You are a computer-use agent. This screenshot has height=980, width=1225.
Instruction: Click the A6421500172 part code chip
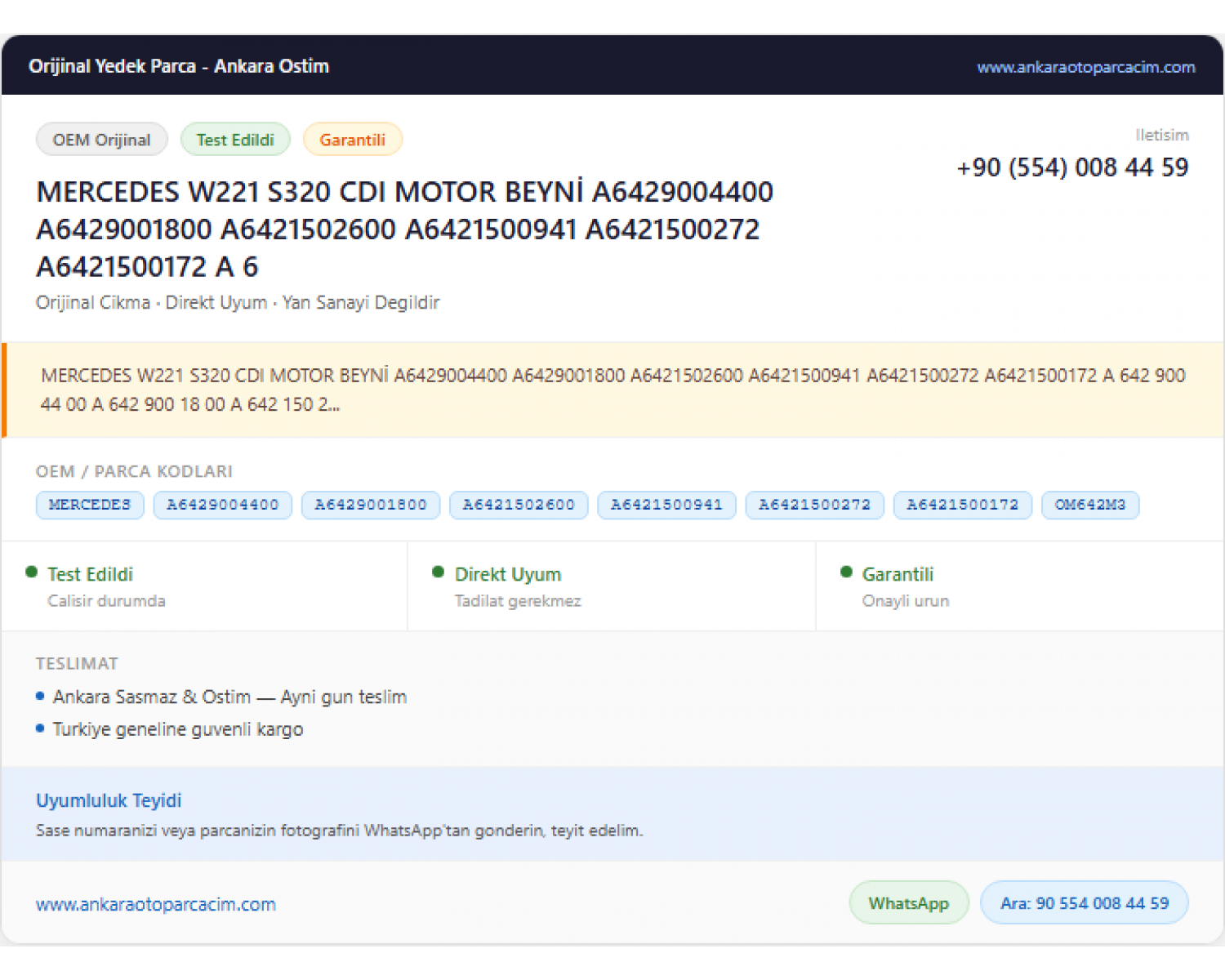tap(963, 505)
